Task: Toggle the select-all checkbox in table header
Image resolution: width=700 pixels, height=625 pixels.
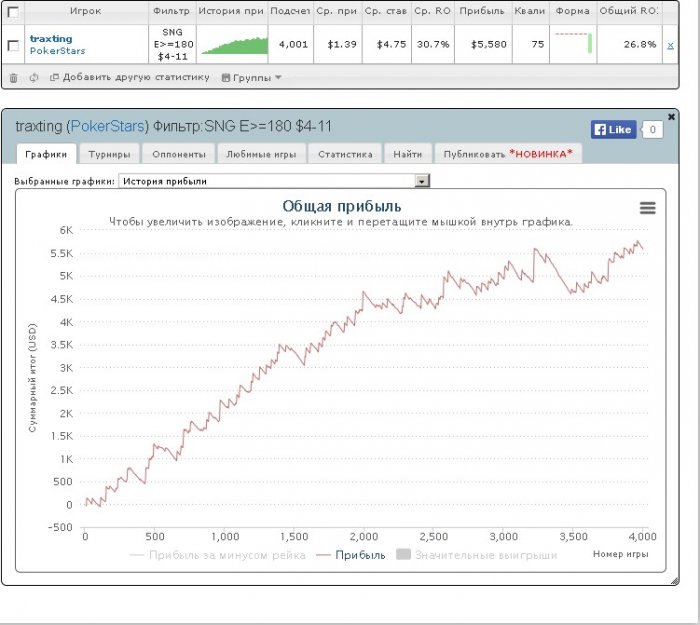Action: tap(13, 12)
